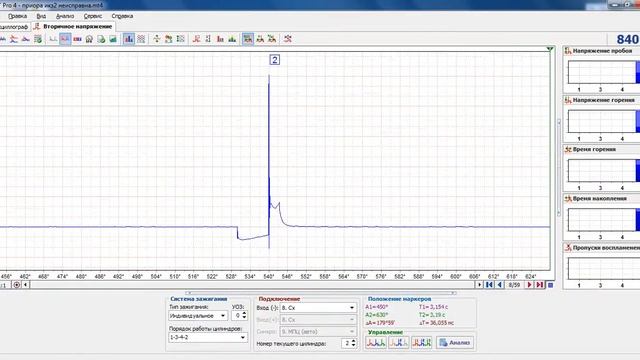Toggle the grid display toolbar icon

pos(141,39)
